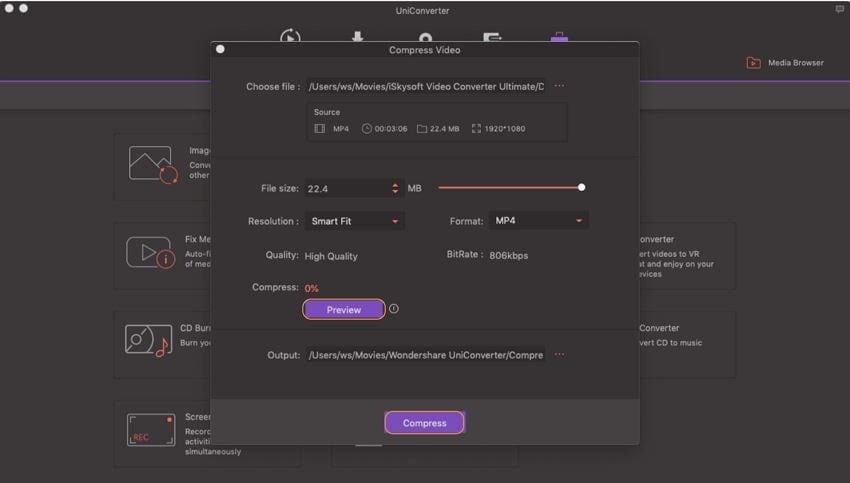Click info icon next to Preview
The width and height of the screenshot is (850, 483).
point(394,309)
